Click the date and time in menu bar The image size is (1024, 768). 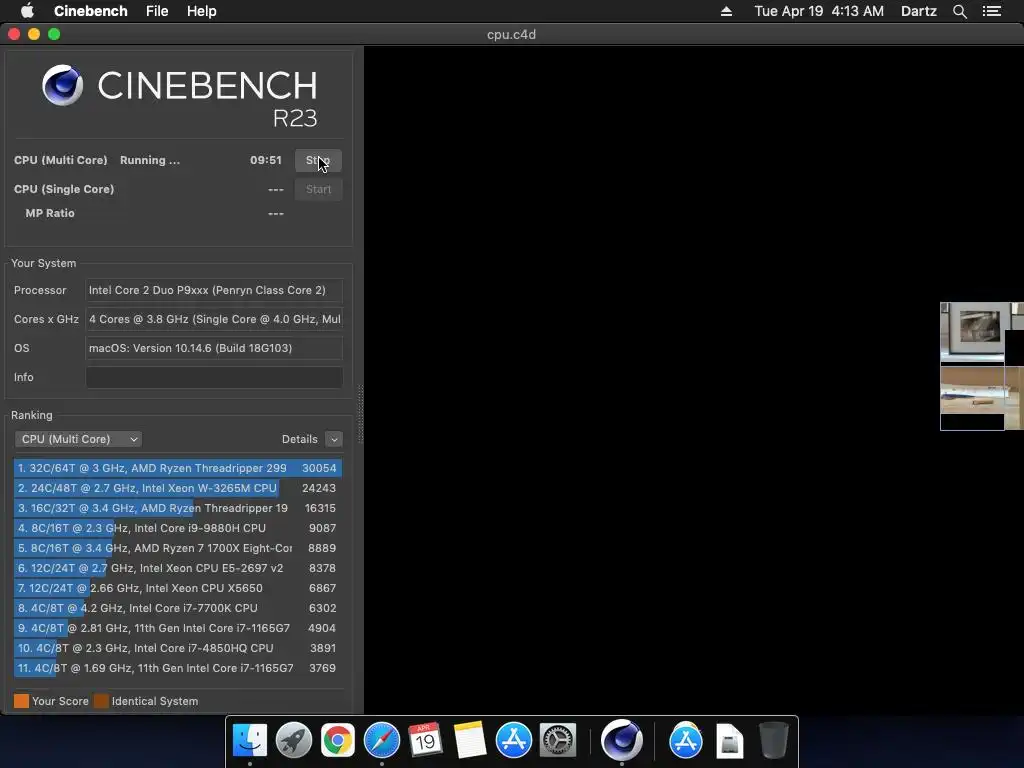[x=819, y=11]
